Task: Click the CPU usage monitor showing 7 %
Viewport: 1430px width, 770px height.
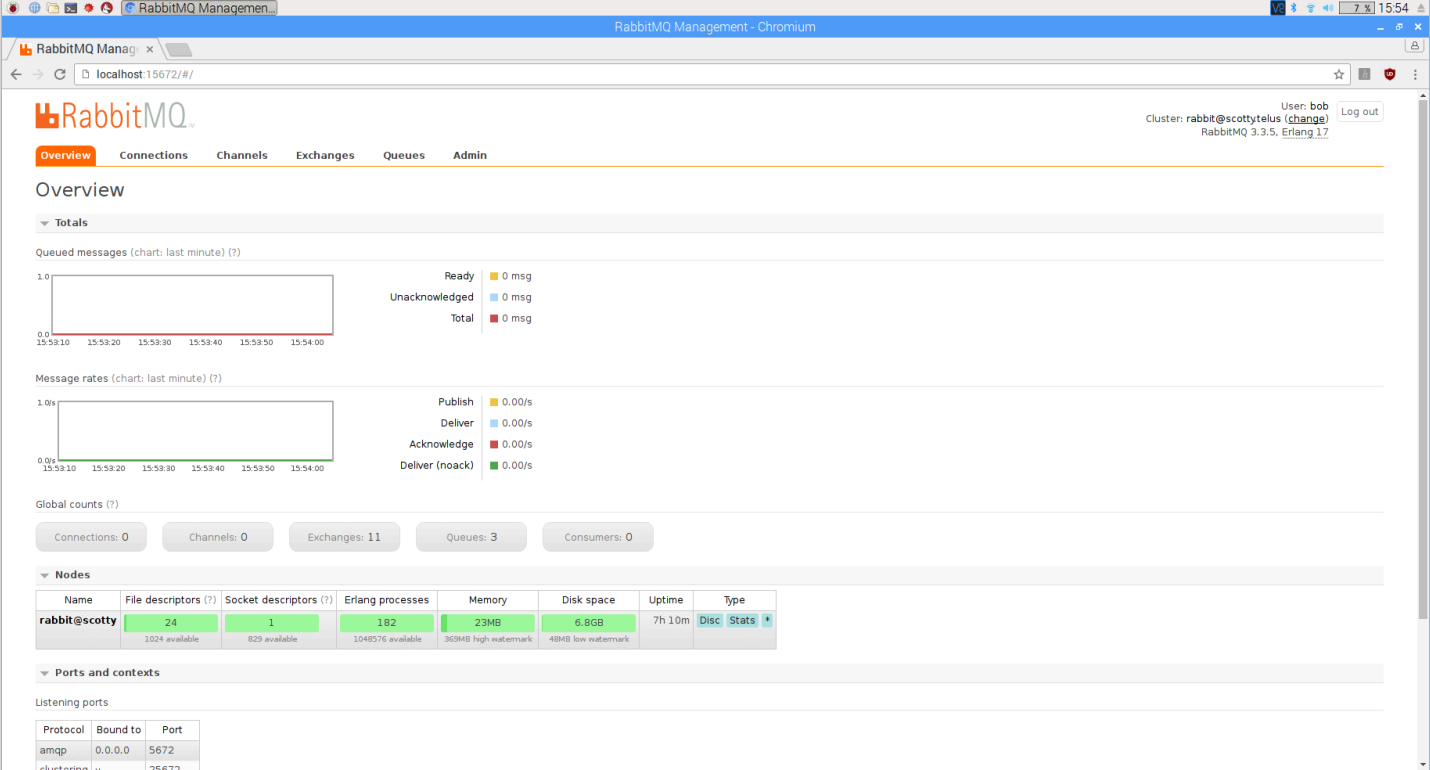Action: [1356, 8]
